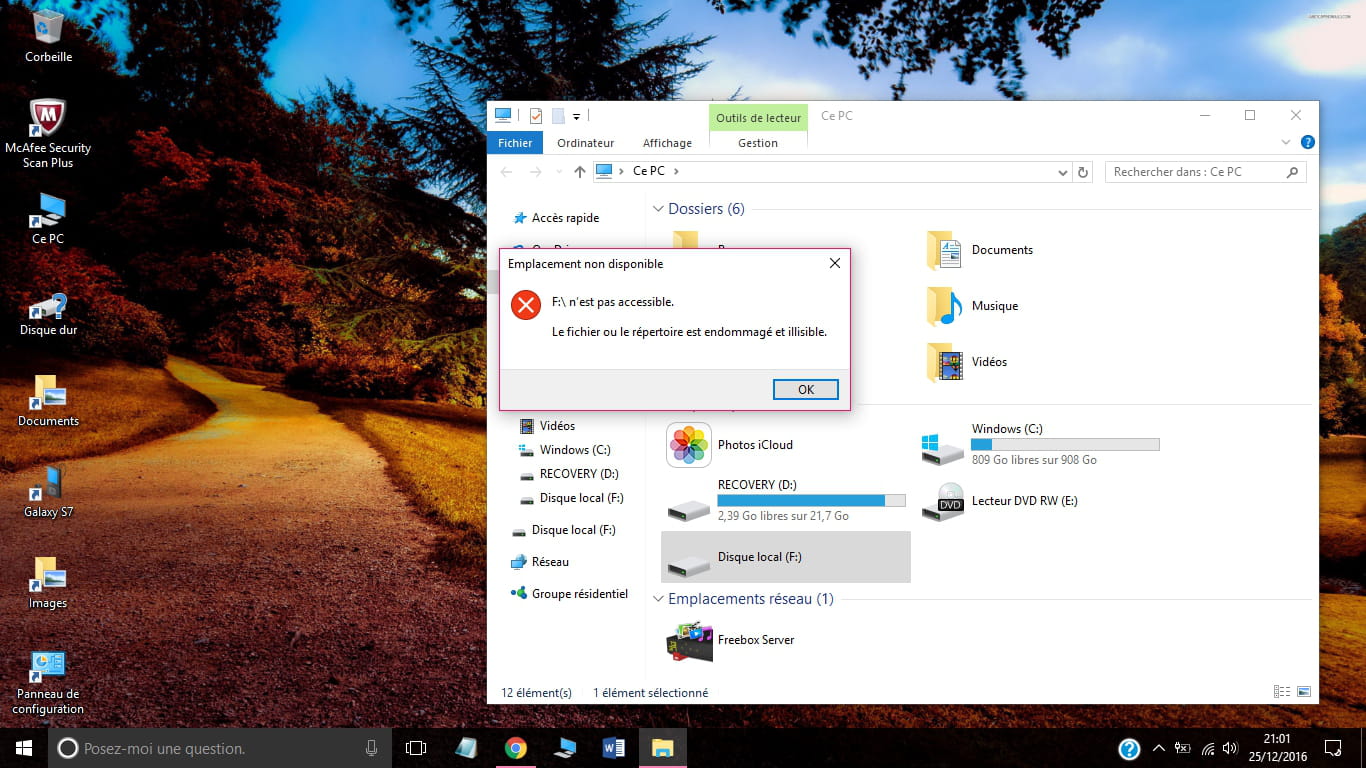
Task: Switch to the Affichage ribbon tab
Action: tap(667, 143)
